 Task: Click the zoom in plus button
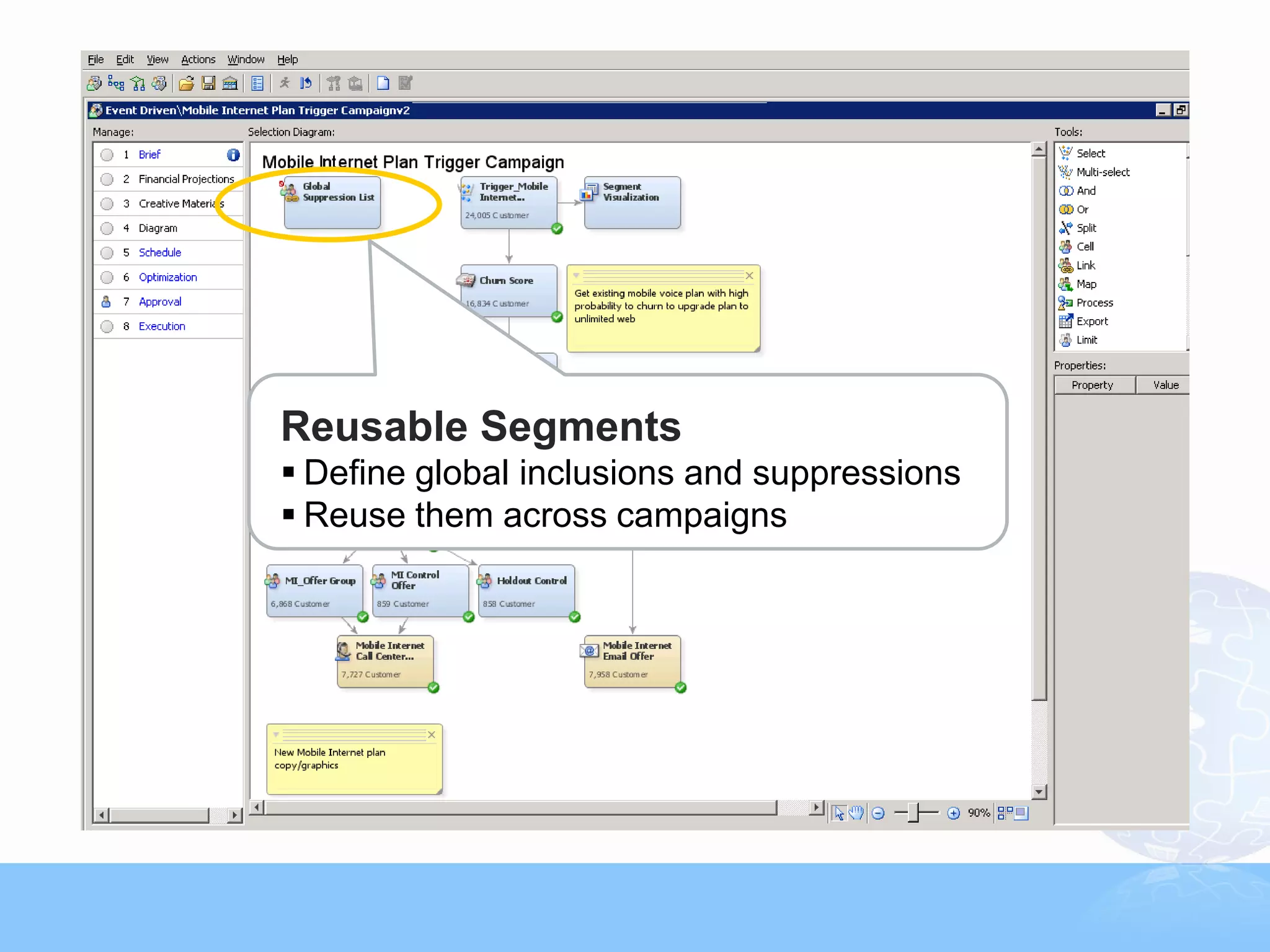954,813
